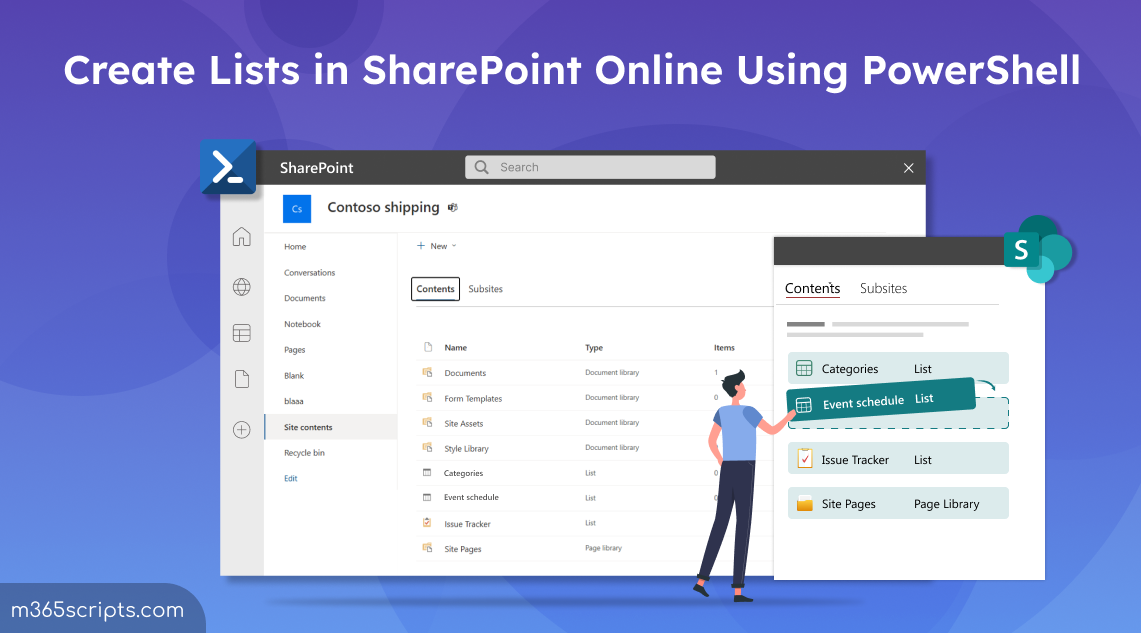Open the Site Assets library name
Viewport: 1141px width, 633px height.
tap(464, 423)
